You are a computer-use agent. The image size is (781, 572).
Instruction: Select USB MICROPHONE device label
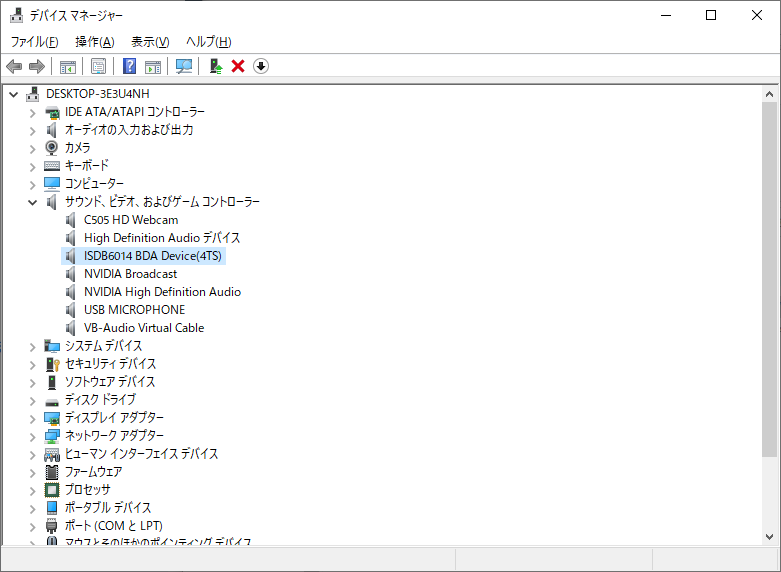point(134,309)
